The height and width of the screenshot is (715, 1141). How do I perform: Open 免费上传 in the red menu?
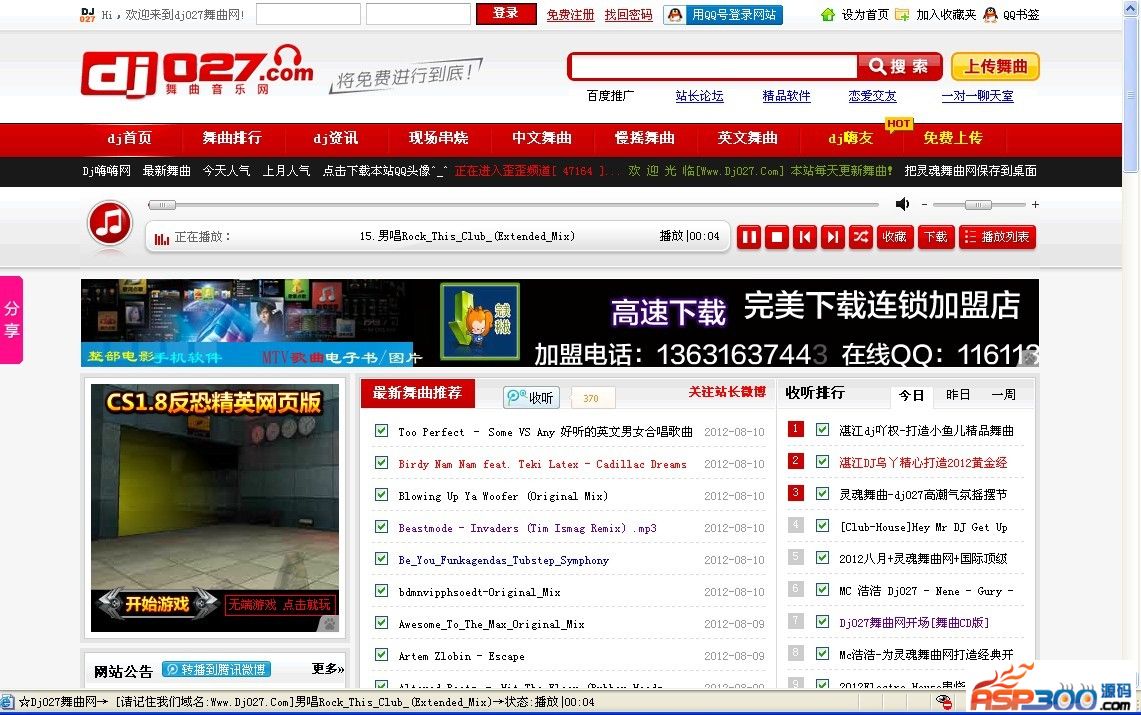point(953,138)
